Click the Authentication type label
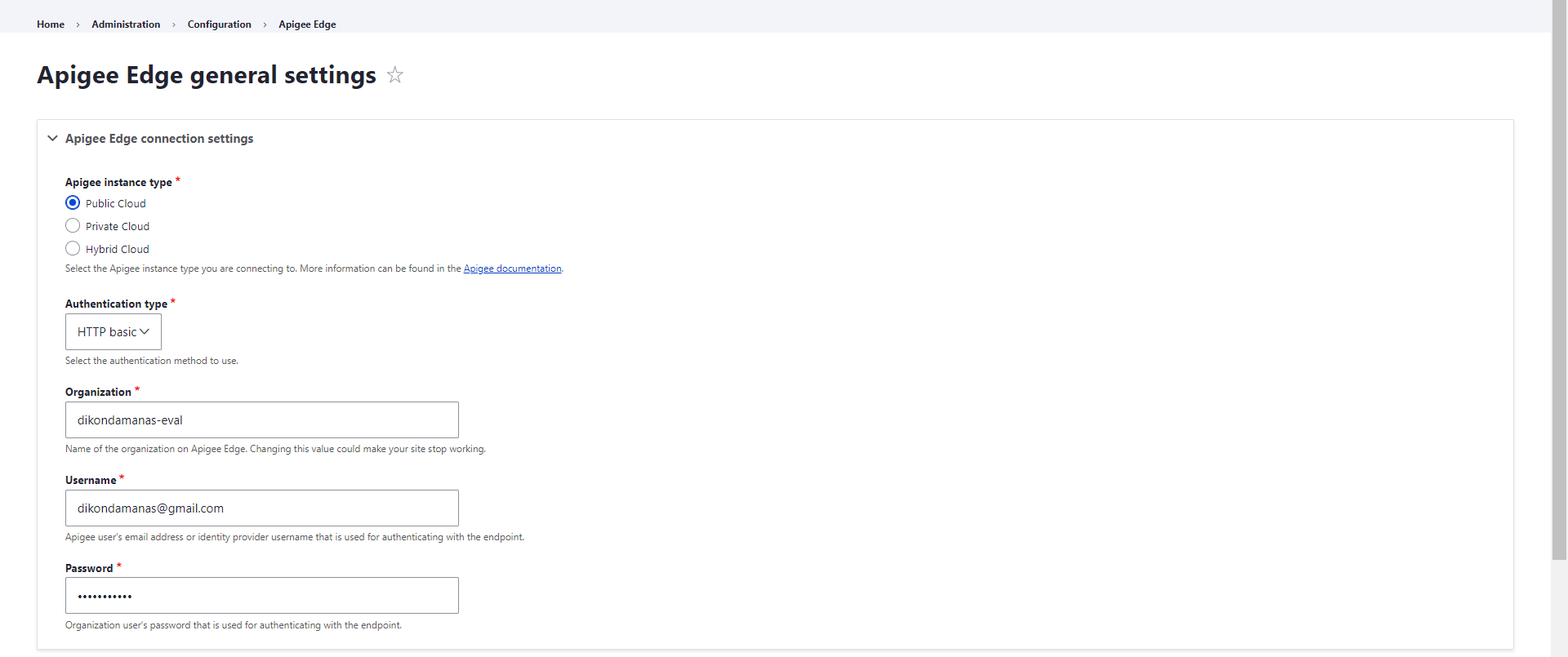This screenshot has height=657, width=1568. (x=116, y=304)
